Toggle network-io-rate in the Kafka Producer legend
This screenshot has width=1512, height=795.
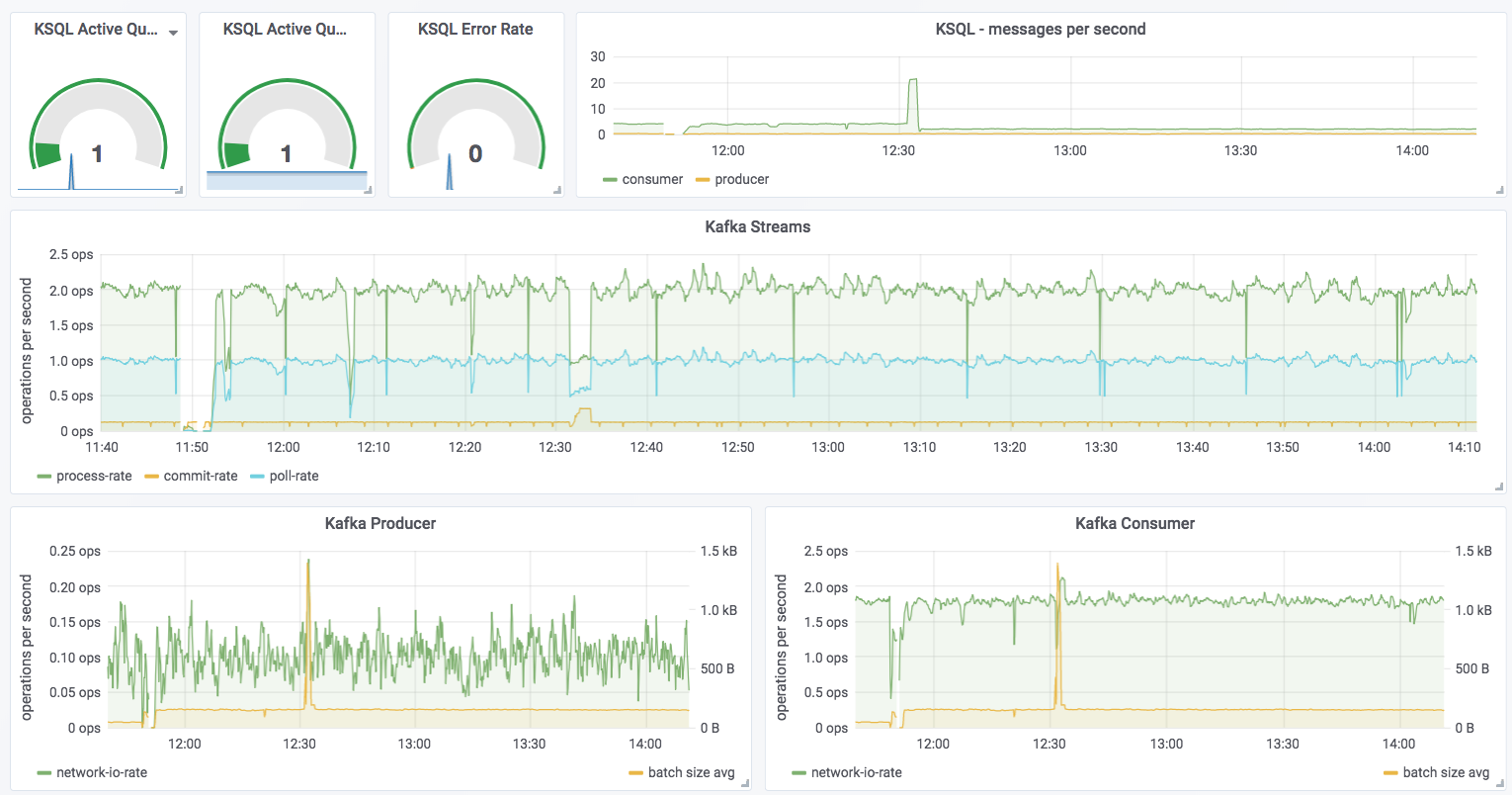[101, 773]
